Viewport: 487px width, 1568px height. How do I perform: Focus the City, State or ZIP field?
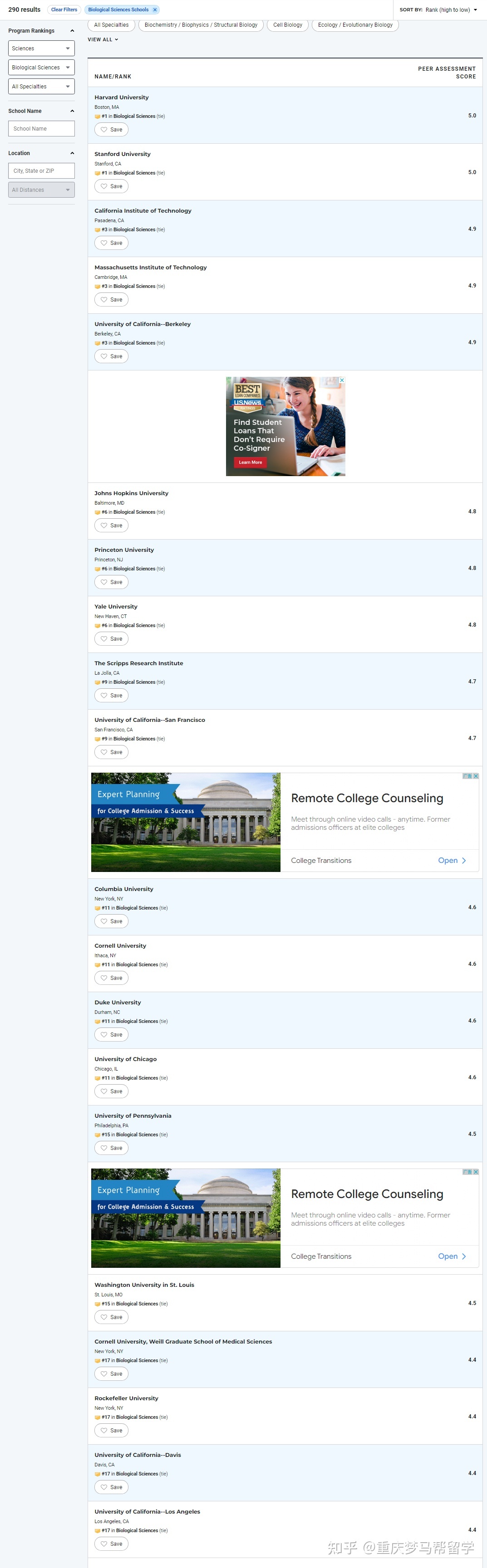pos(41,171)
